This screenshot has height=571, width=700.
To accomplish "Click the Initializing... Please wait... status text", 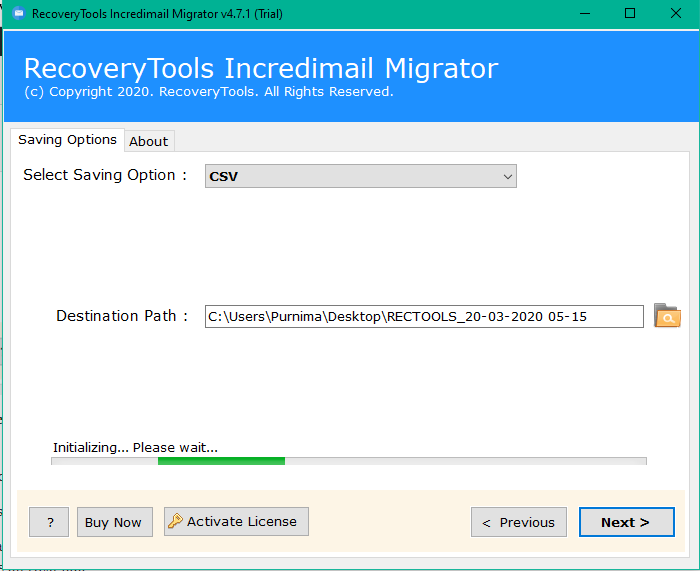I will (135, 447).
